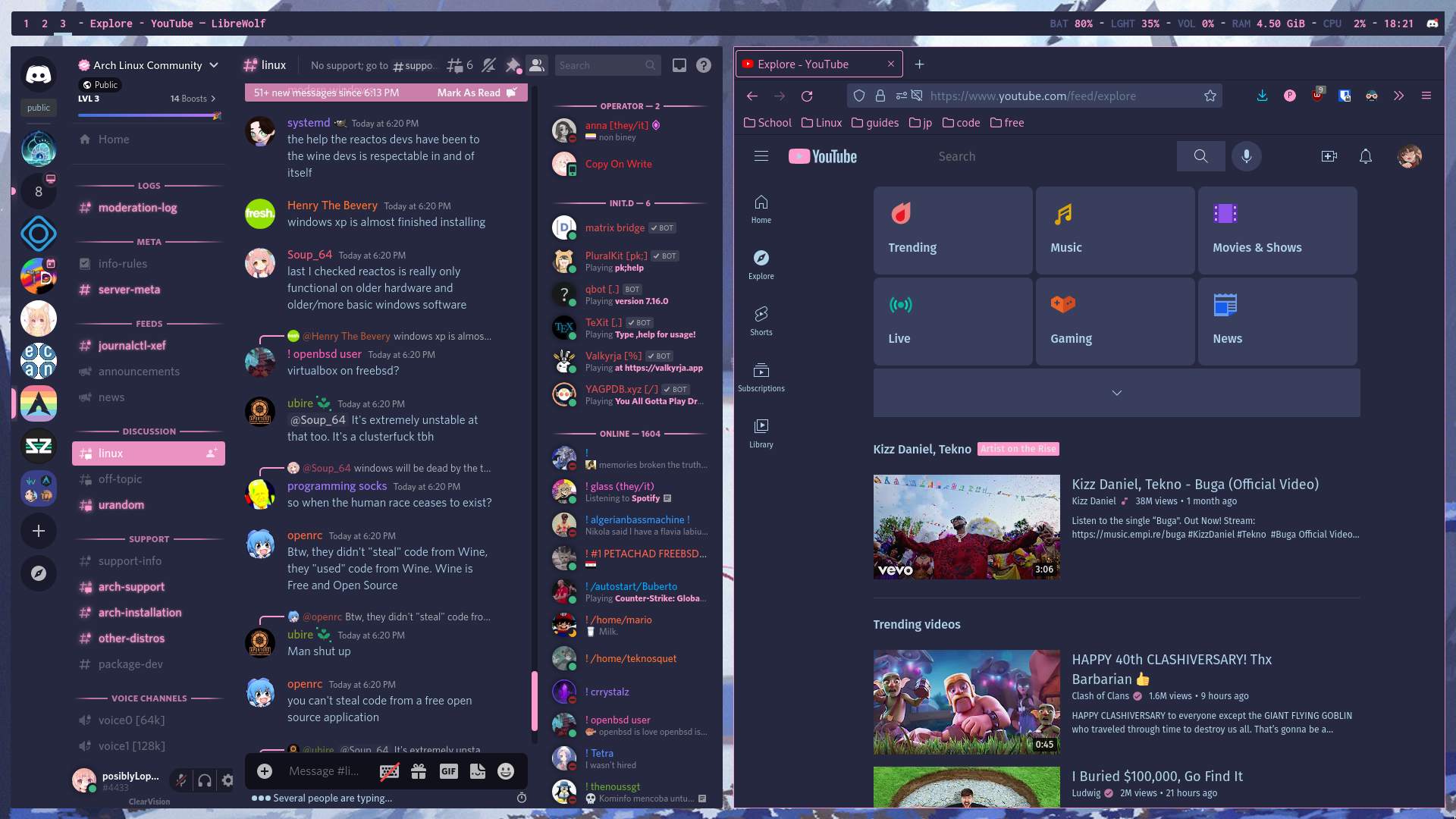Open the gift Nitro icon in message bar

tap(419, 771)
